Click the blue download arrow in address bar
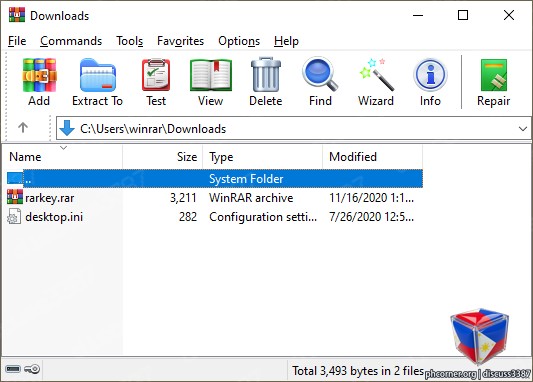 (67, 128)
